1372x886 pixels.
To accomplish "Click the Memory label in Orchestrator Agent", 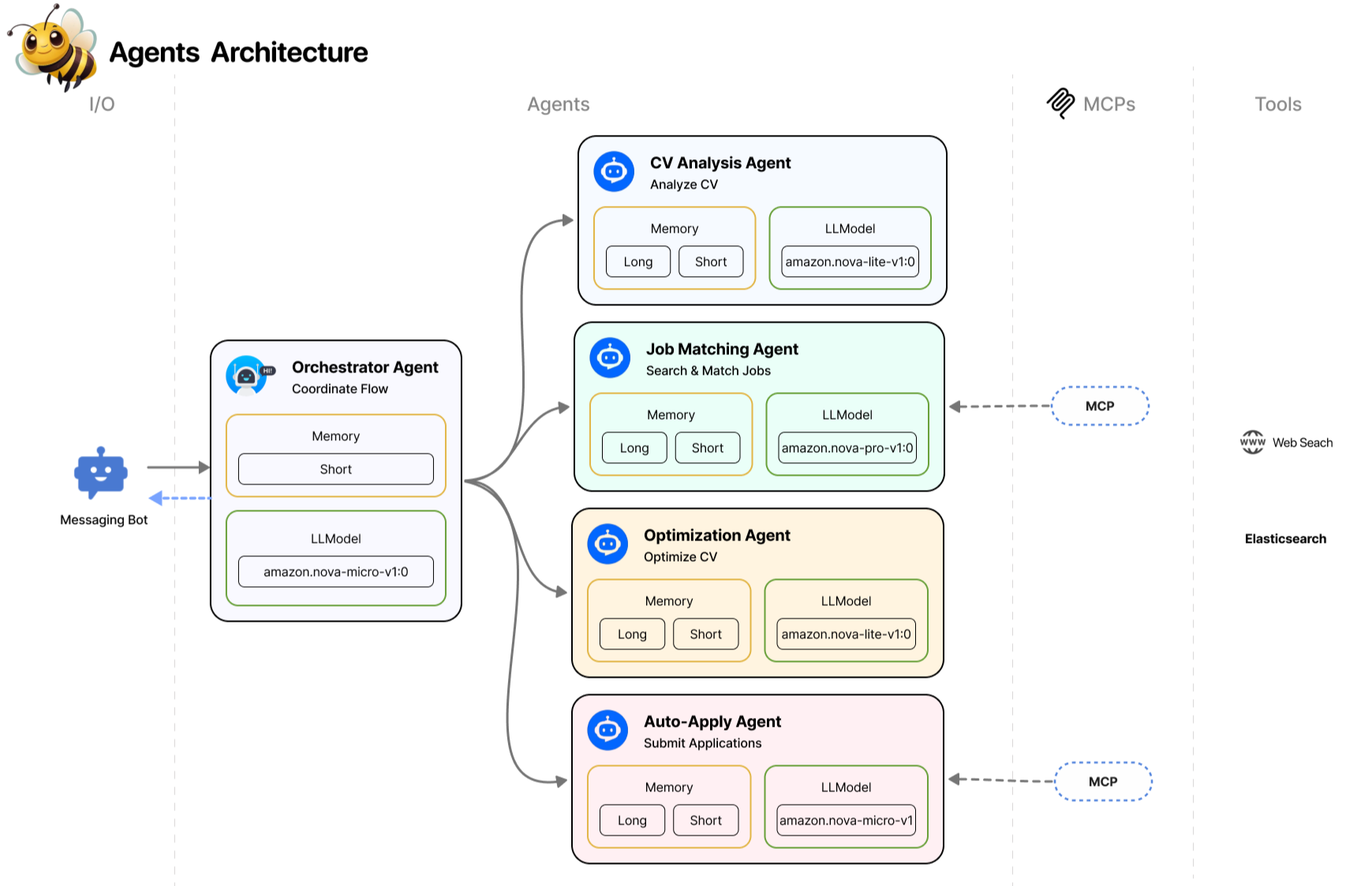I will pos(336,436).
